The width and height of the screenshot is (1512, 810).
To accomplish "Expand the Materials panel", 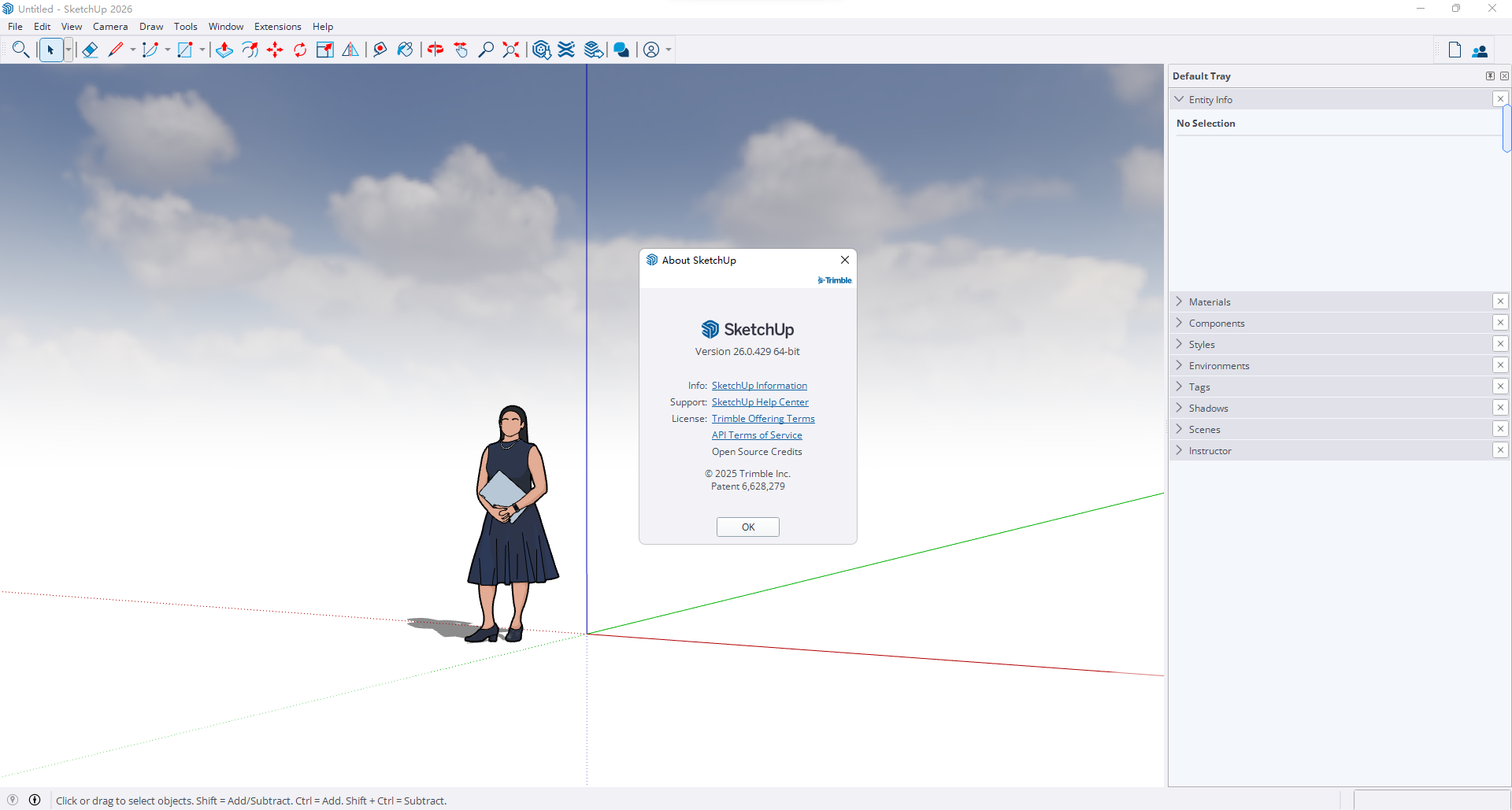I will pos(1210,301).
